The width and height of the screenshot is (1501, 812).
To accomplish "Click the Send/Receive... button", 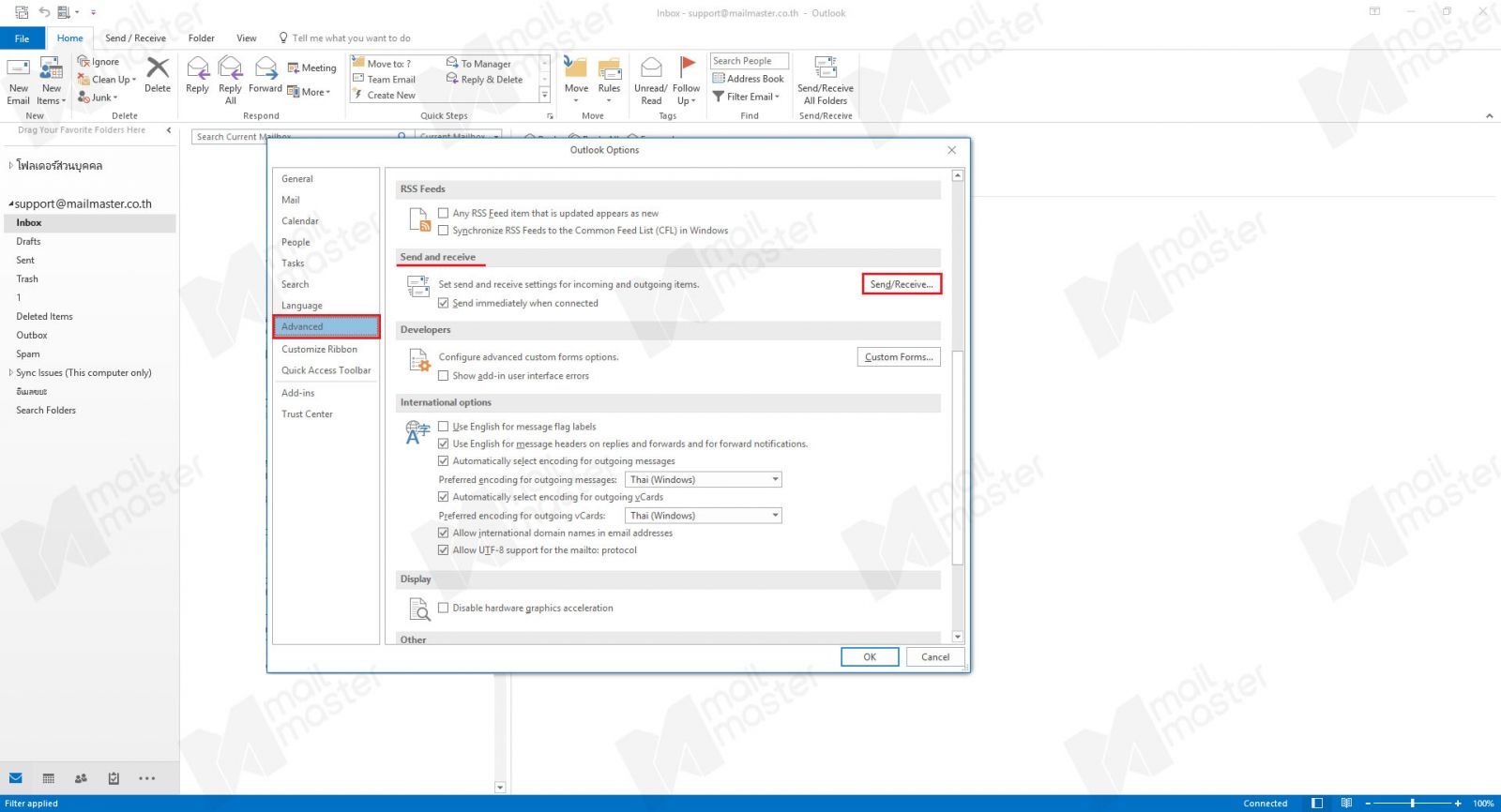I will point(901,284).
